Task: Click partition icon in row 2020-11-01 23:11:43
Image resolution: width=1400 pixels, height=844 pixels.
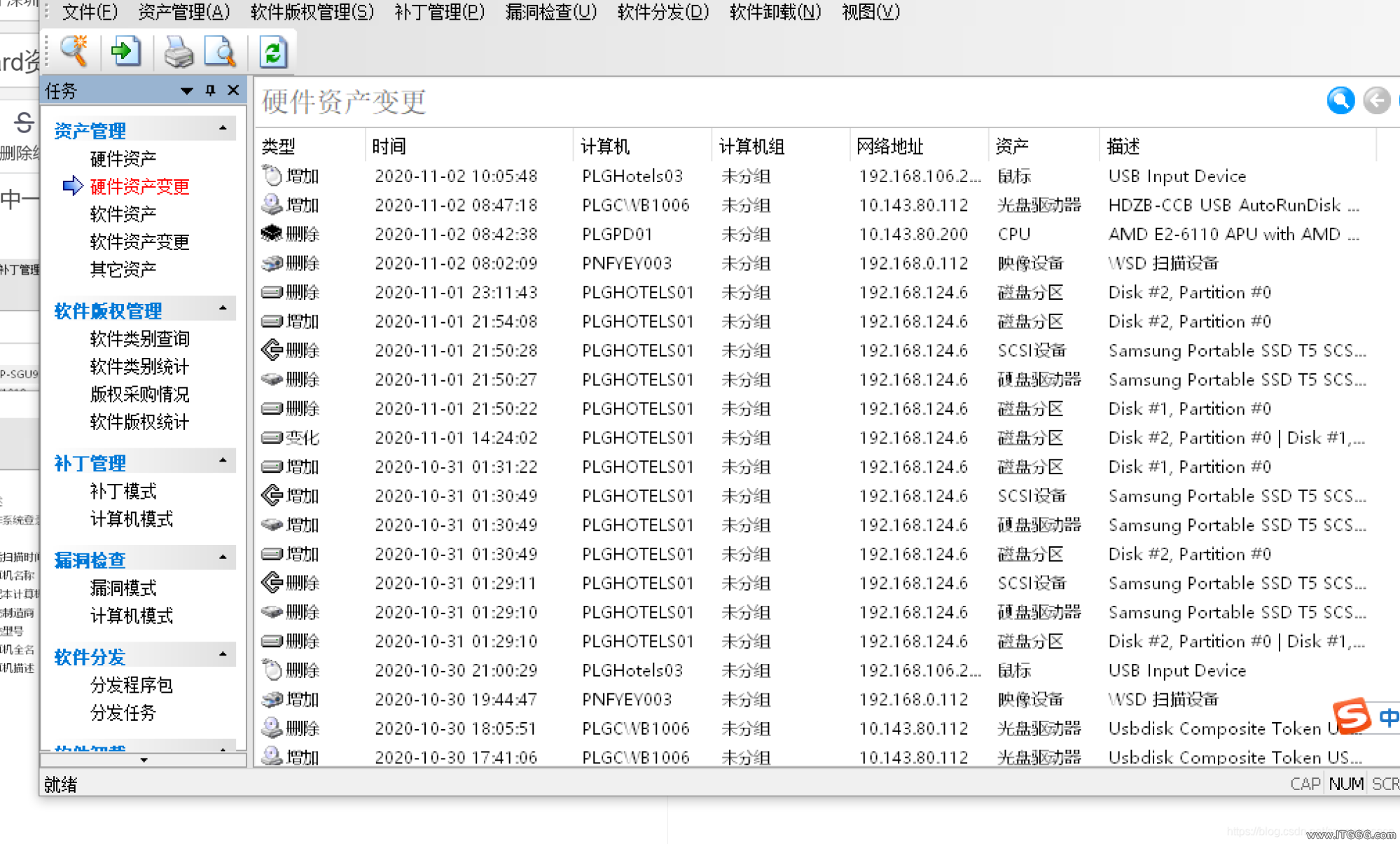Action: pos(272,292)
